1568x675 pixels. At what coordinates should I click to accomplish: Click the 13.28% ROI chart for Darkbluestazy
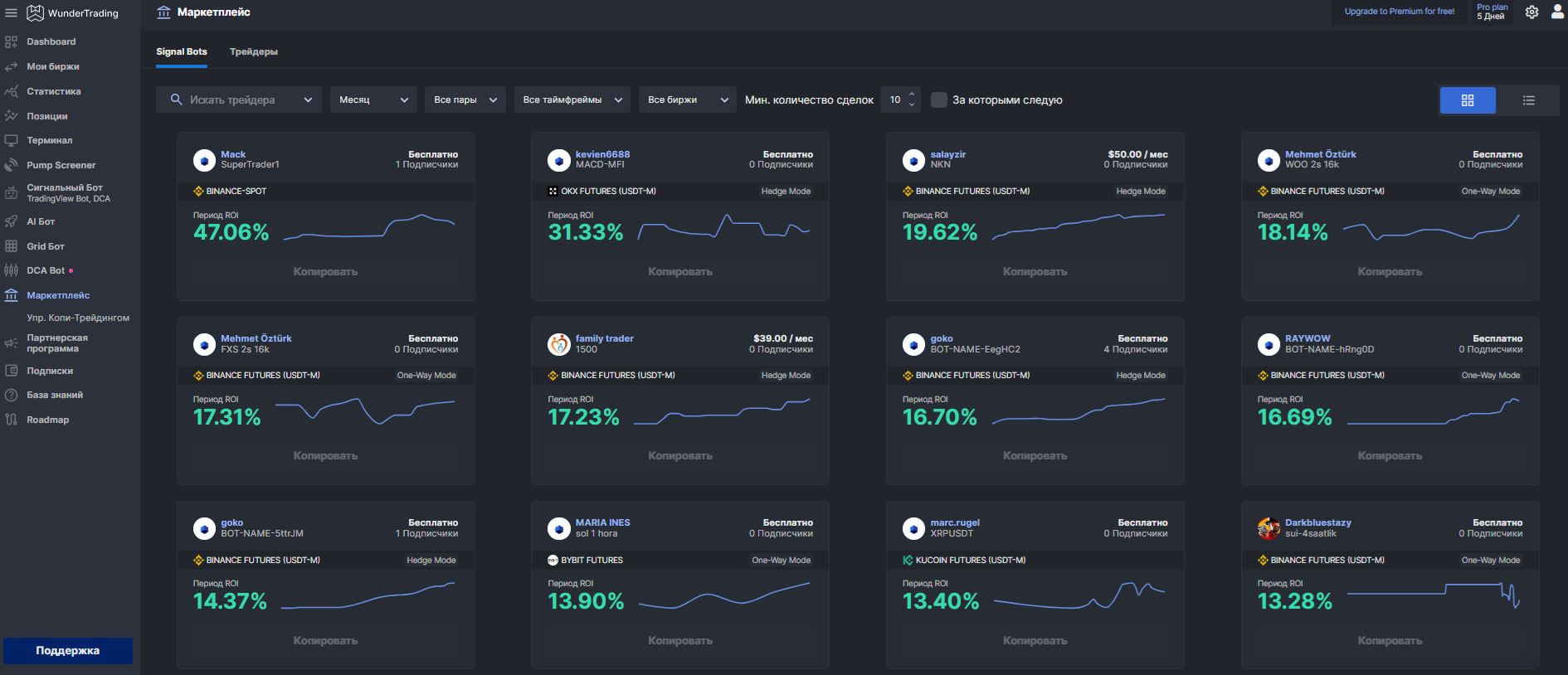tap(1433, 595)
